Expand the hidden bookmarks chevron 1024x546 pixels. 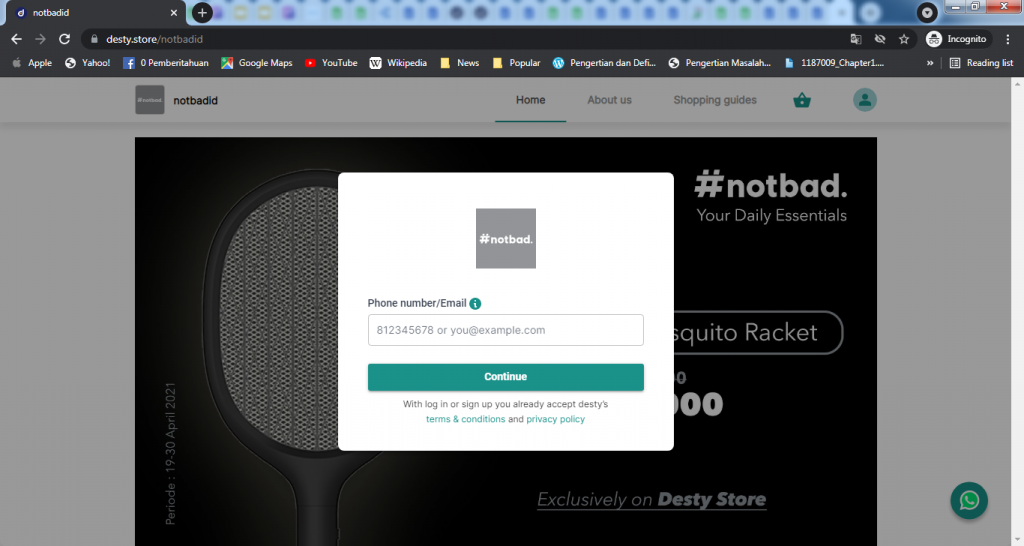pos(930,63)
